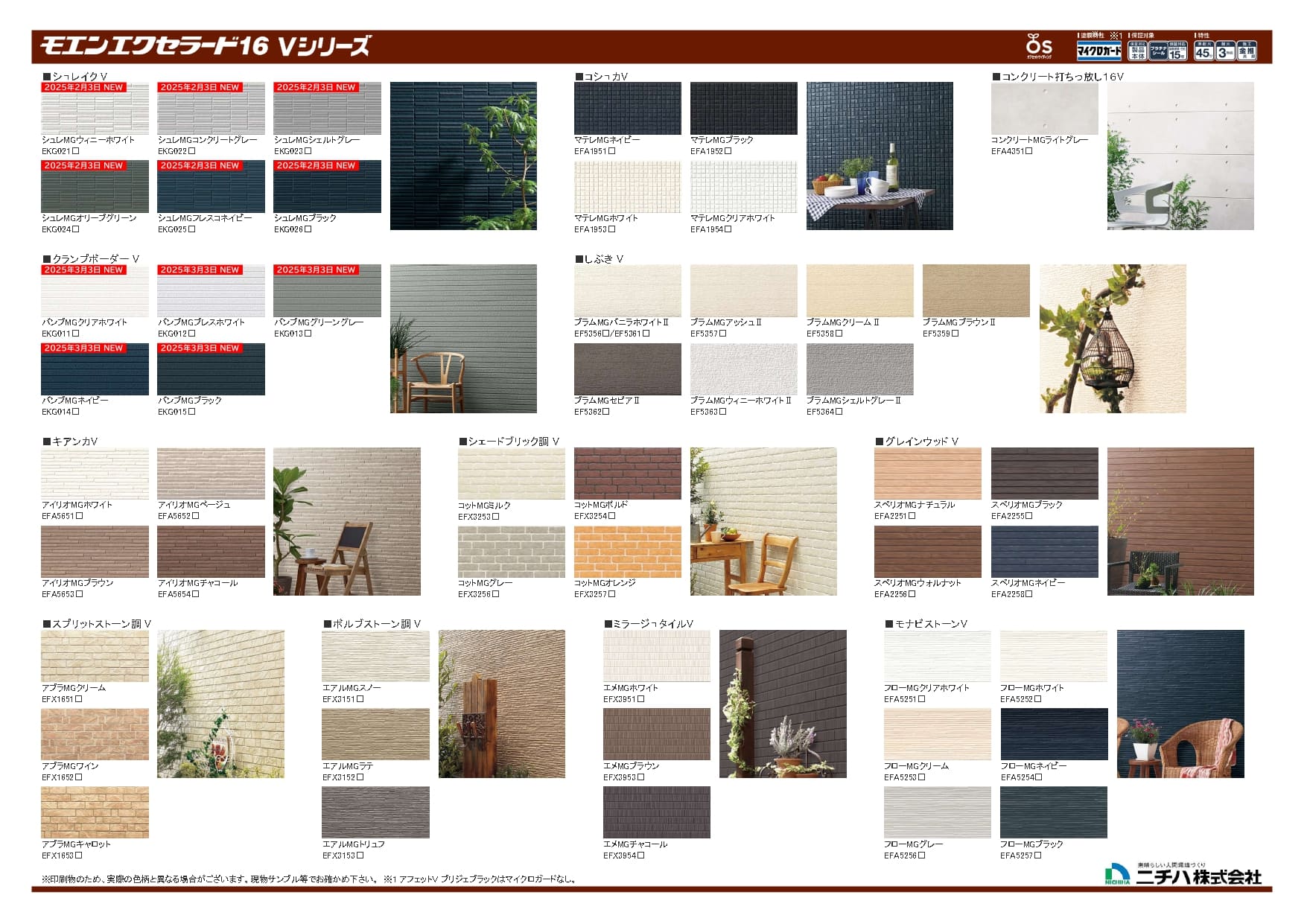Select the シュレMGコンクリートグレー swatch
Image resolution: width=1307 pixels, height=924 pixels.
coord(211,108)
